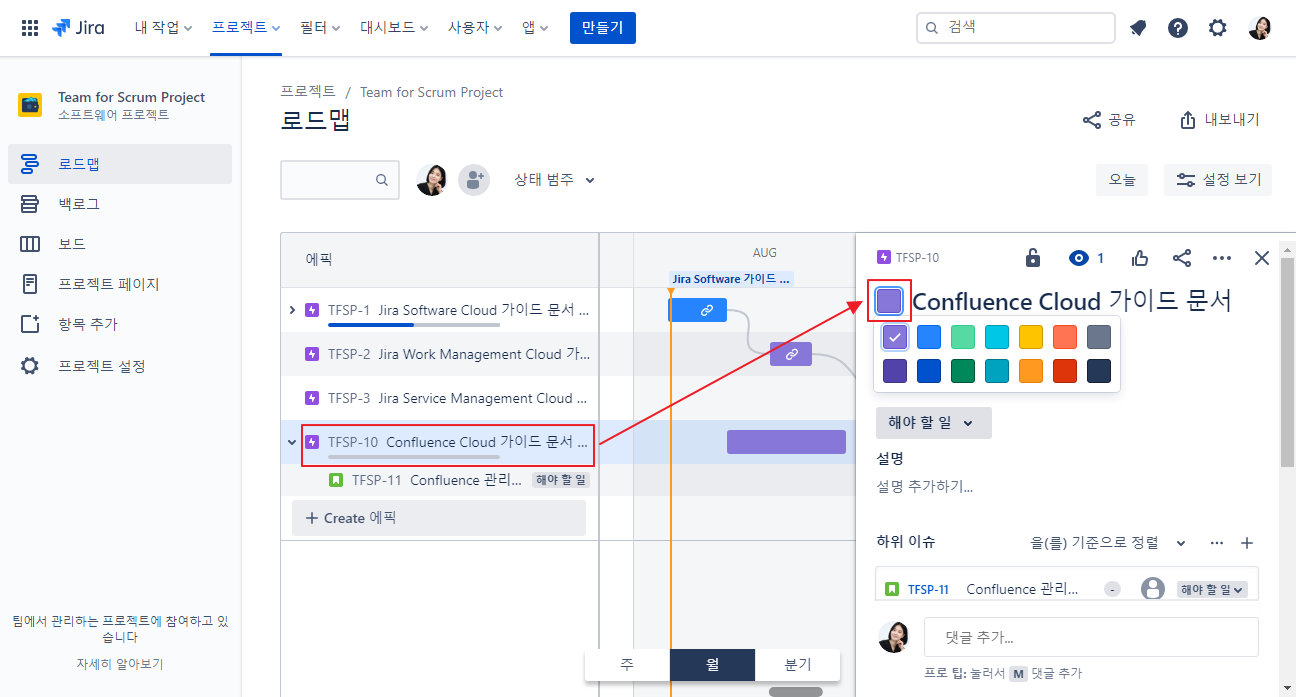
Task: Click 설명 추가하기 to add a description
Action: [925, 487]
